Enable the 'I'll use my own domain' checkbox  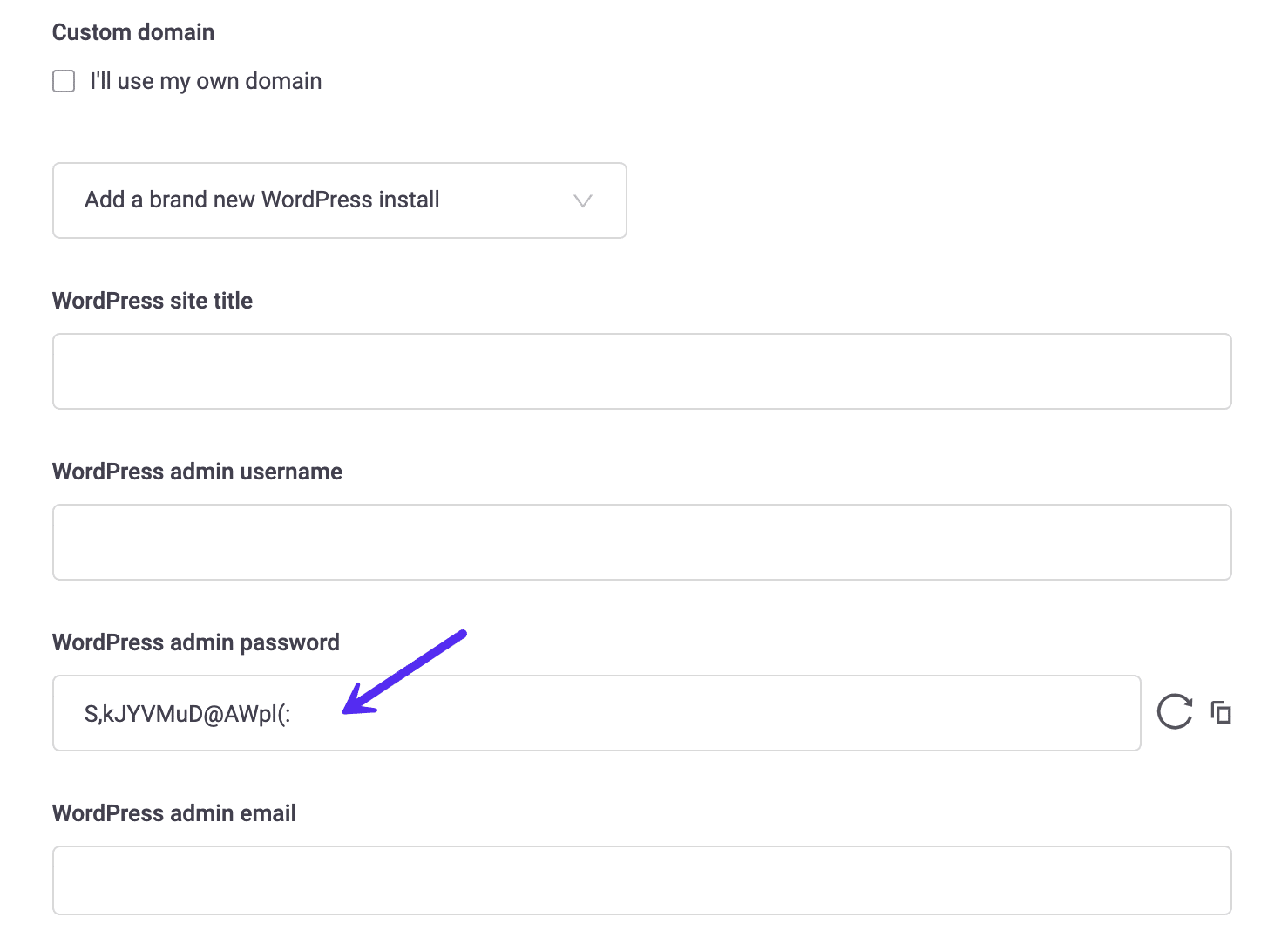coord(64,80)
